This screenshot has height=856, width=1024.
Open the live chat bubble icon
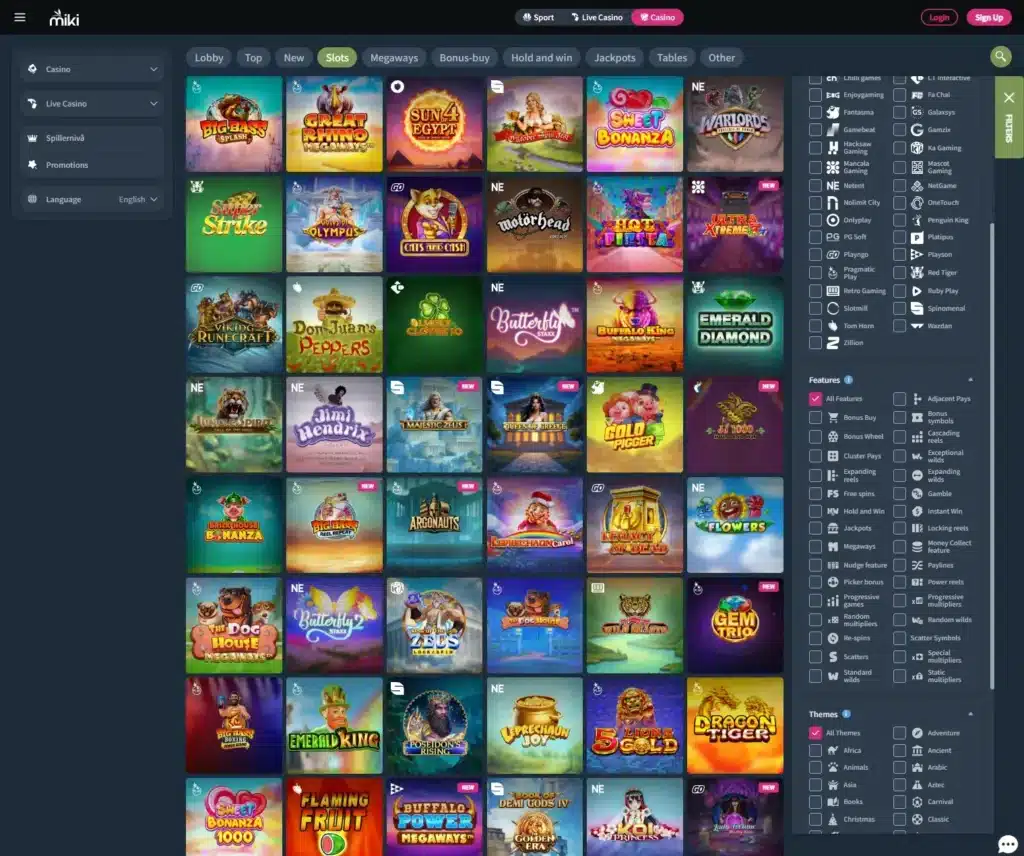(x=1007, y=844)
